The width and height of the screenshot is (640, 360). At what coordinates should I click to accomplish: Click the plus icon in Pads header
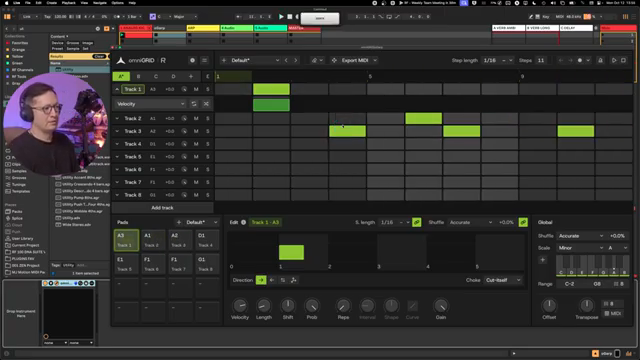(179, 222)
